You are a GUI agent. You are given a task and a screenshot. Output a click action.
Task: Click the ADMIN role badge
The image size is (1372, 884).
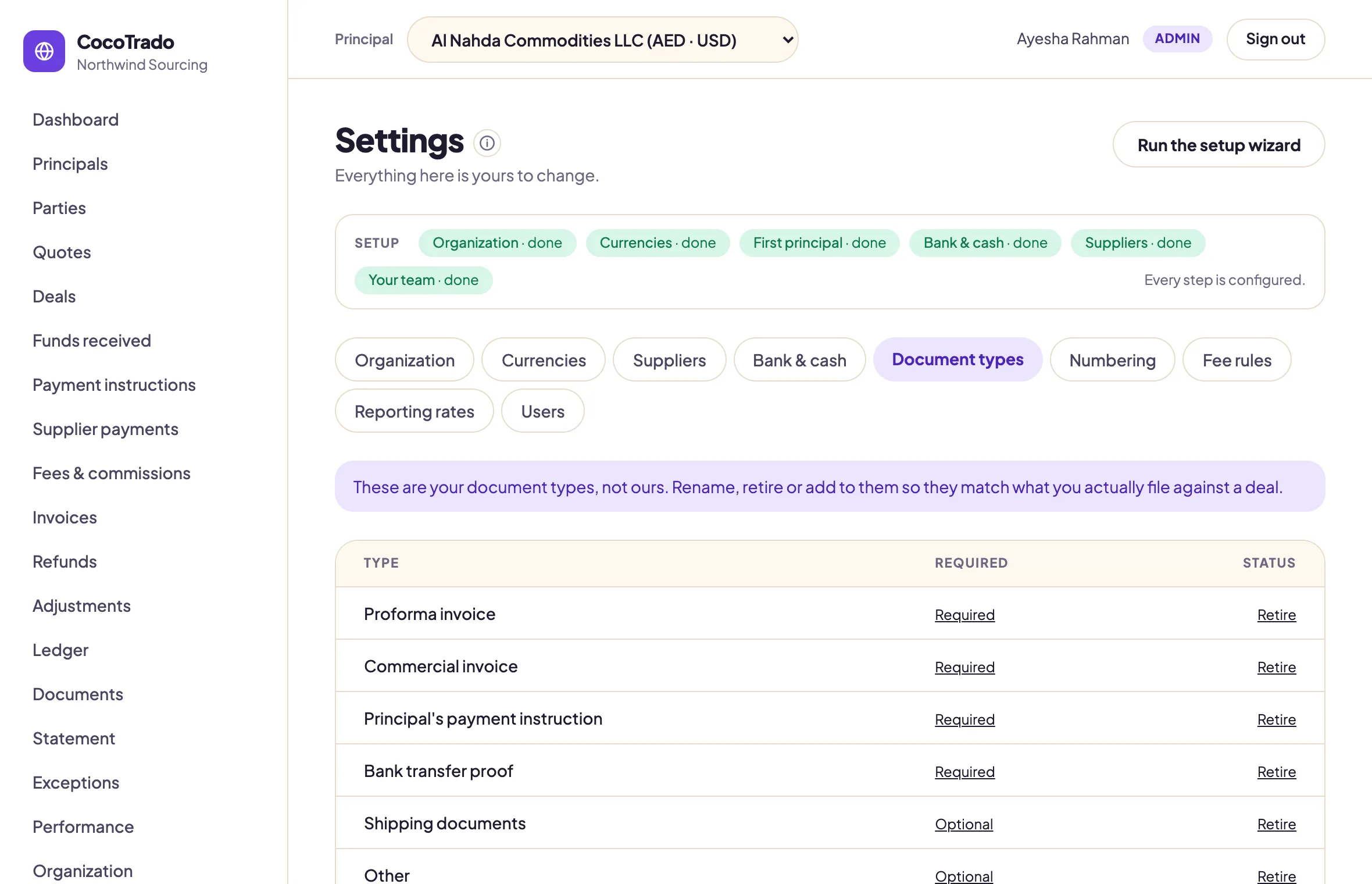[1177, 38]
